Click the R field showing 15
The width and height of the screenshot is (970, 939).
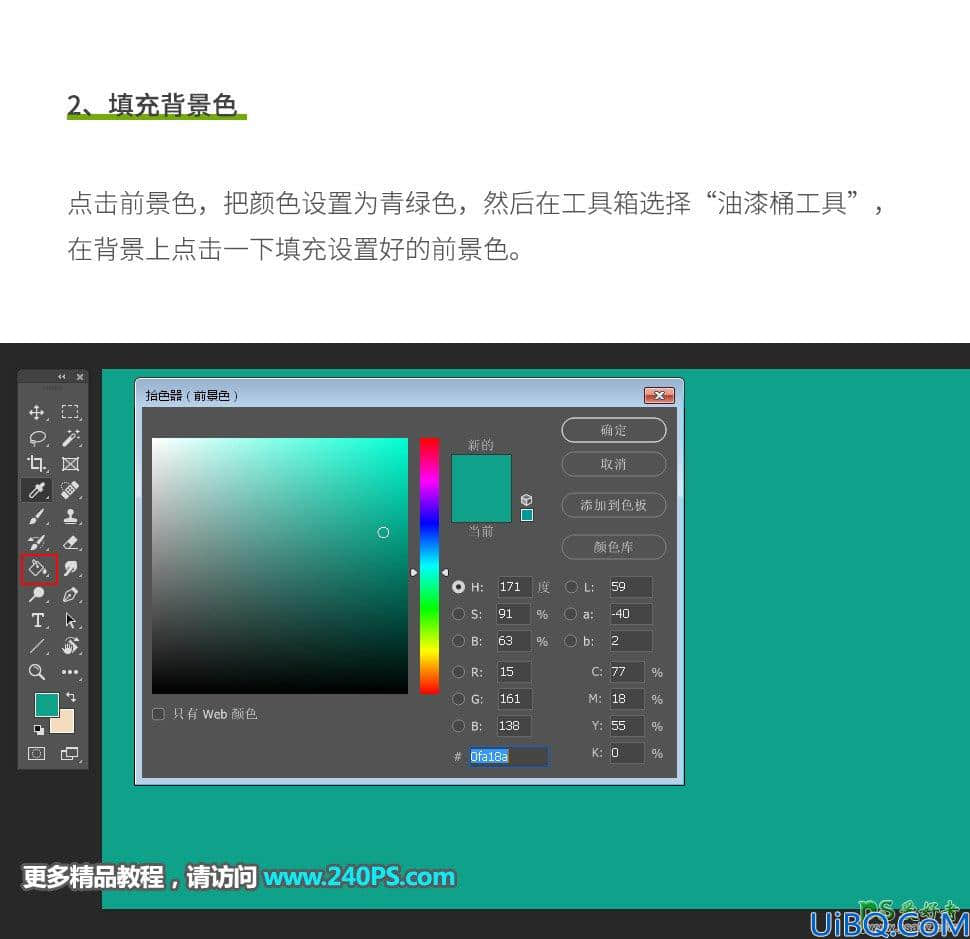point(513,672)
